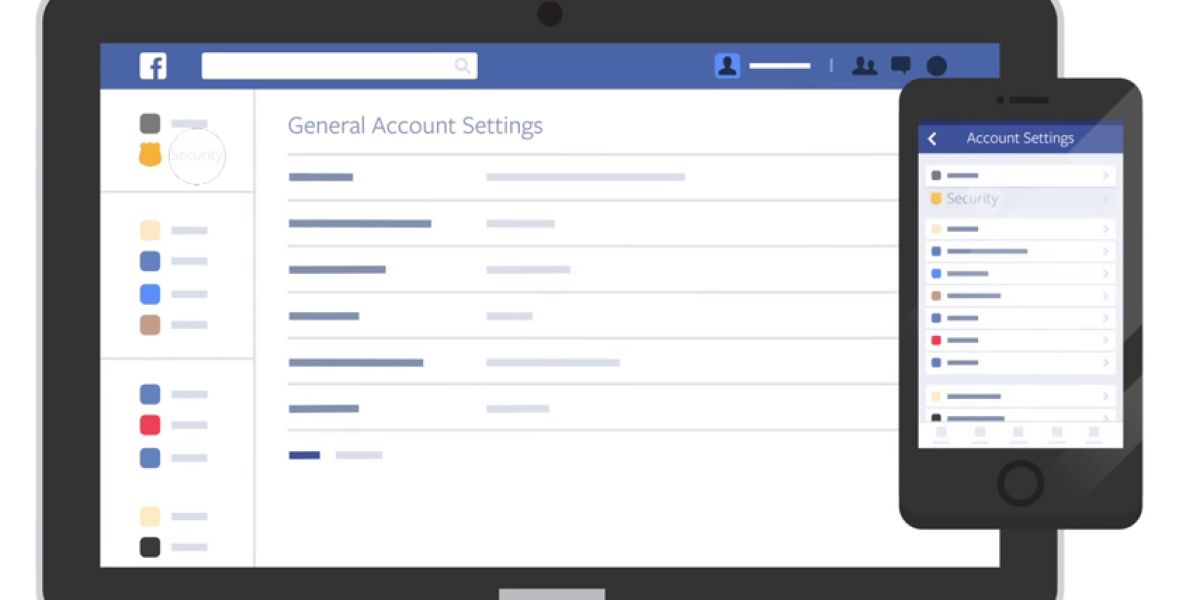Open Security in the laptop sidebar
The height and width of the screenshot is (600, 1200).
pos(196,156)
